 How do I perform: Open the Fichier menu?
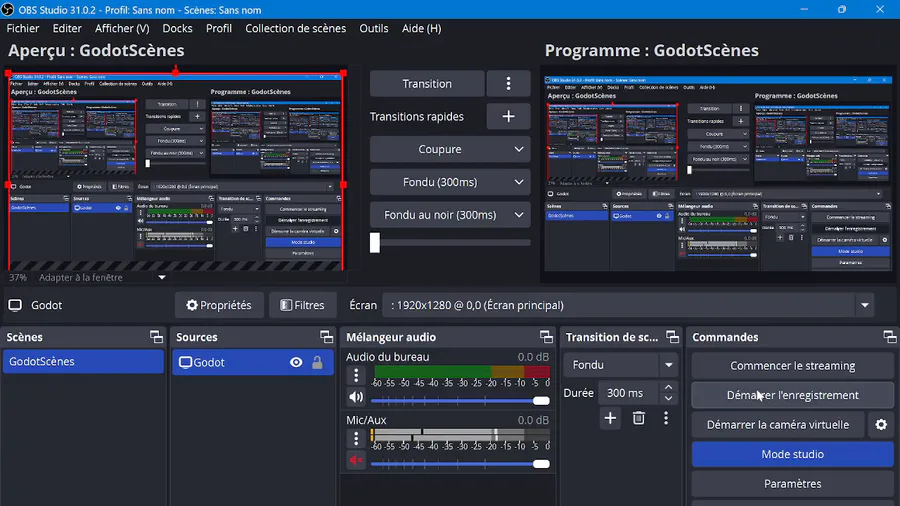[x=23, y=28]
